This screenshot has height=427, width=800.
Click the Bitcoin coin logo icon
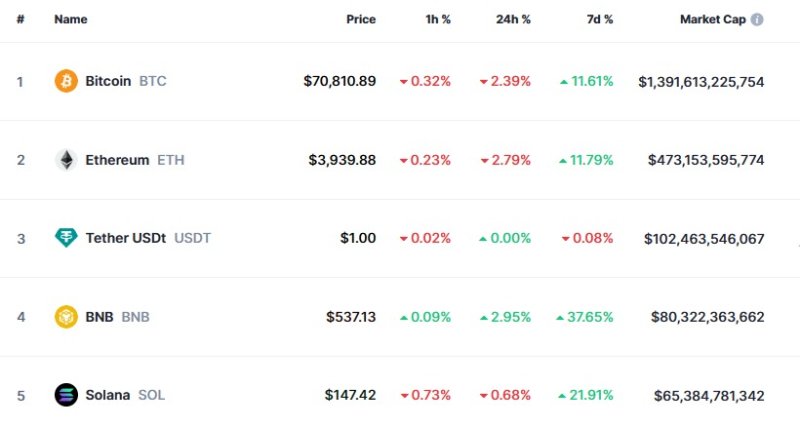66,81
